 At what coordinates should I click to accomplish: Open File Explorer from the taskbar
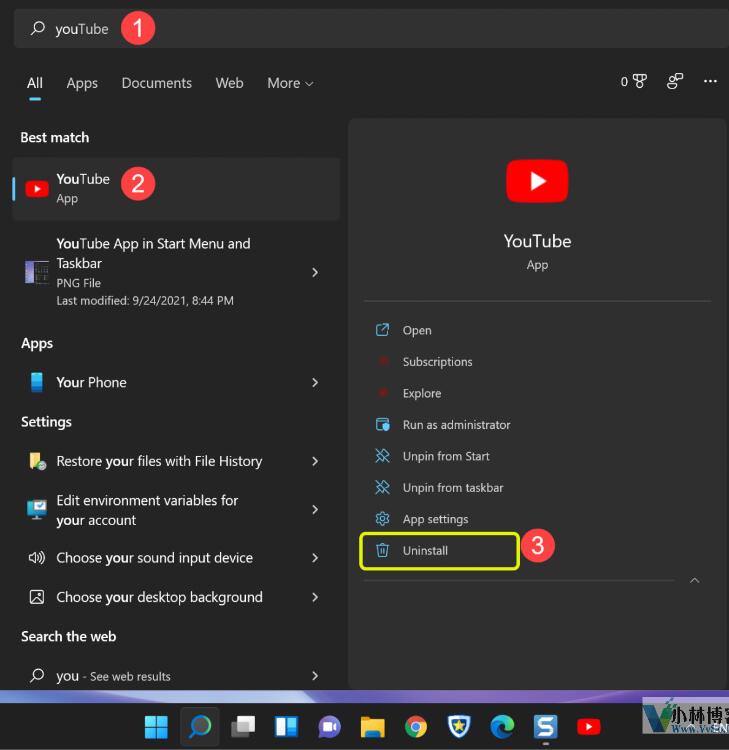[x=373, y=727]
